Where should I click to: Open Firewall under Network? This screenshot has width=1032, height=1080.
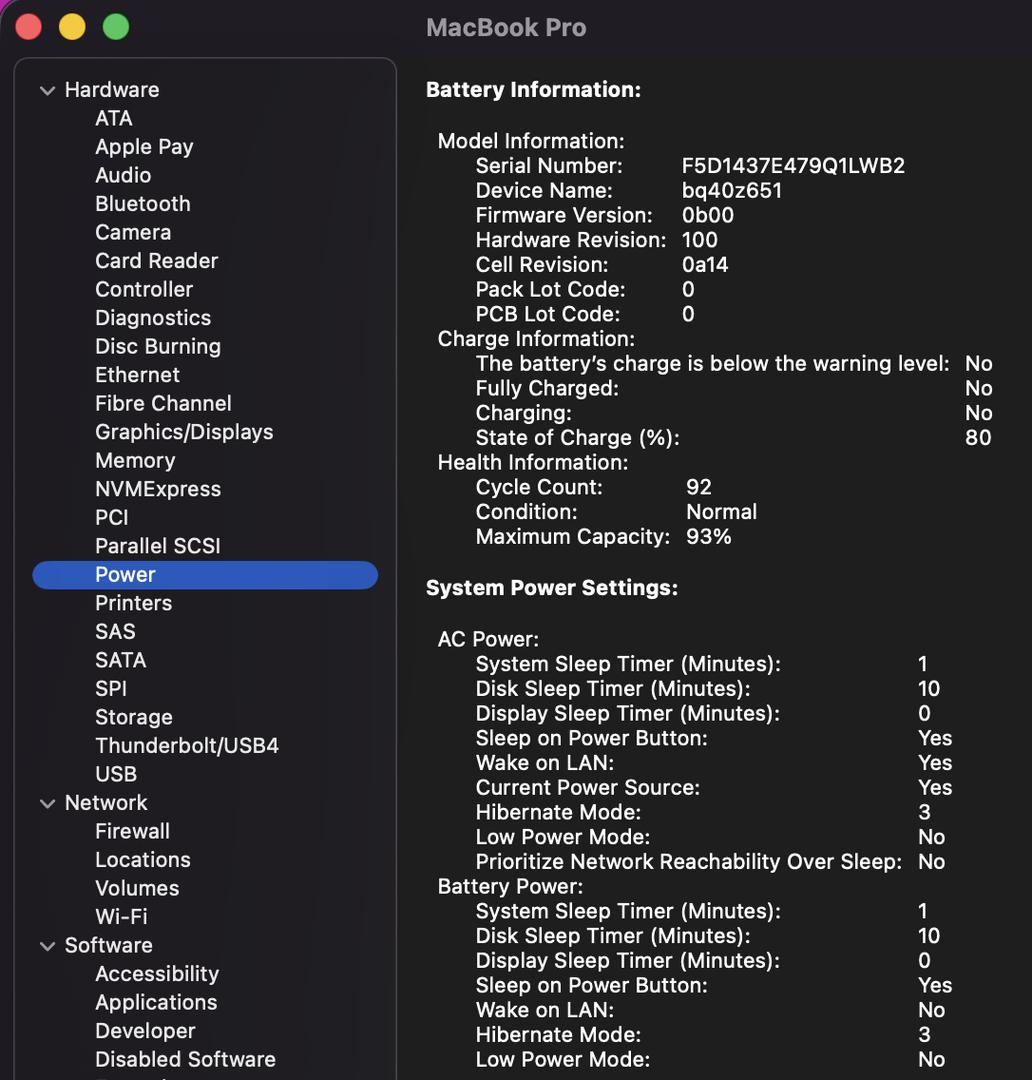[132, 832]
